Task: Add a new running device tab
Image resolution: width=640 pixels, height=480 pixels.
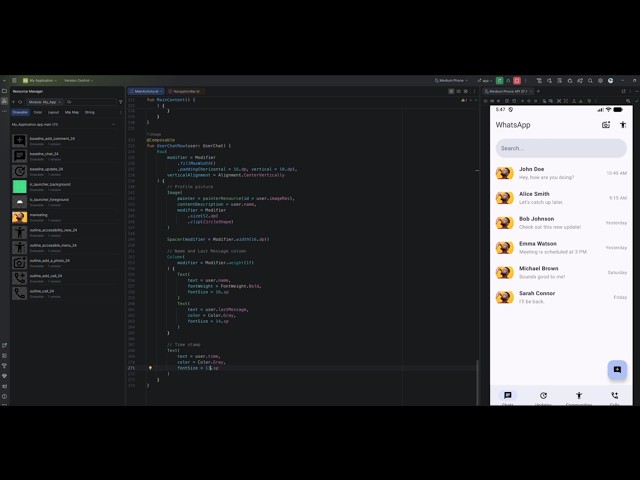Action: pos(538,91)
